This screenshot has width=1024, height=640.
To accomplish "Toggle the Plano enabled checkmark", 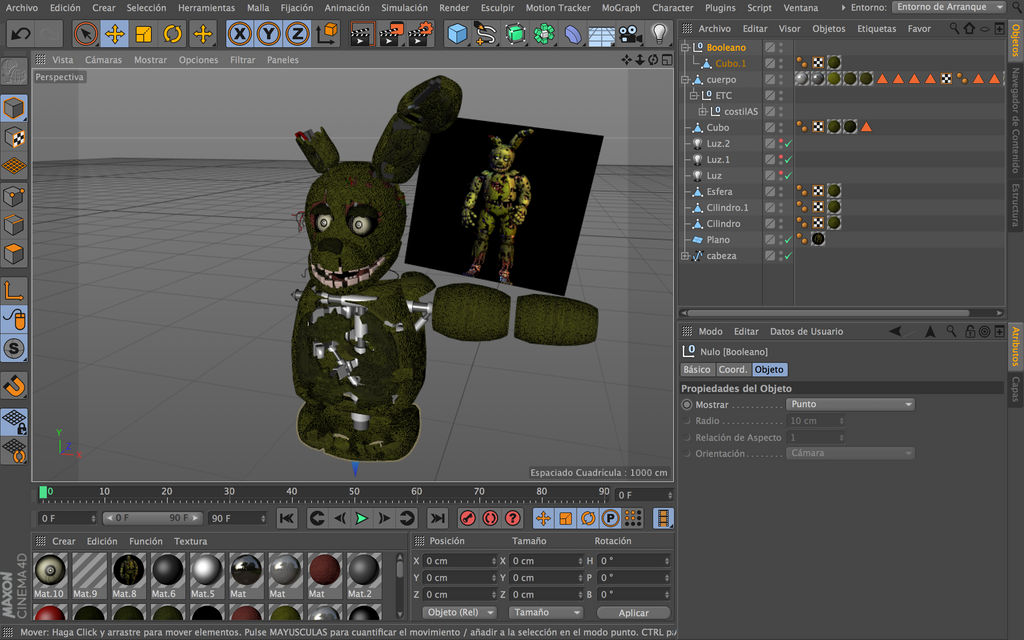I will coord(788,240).
